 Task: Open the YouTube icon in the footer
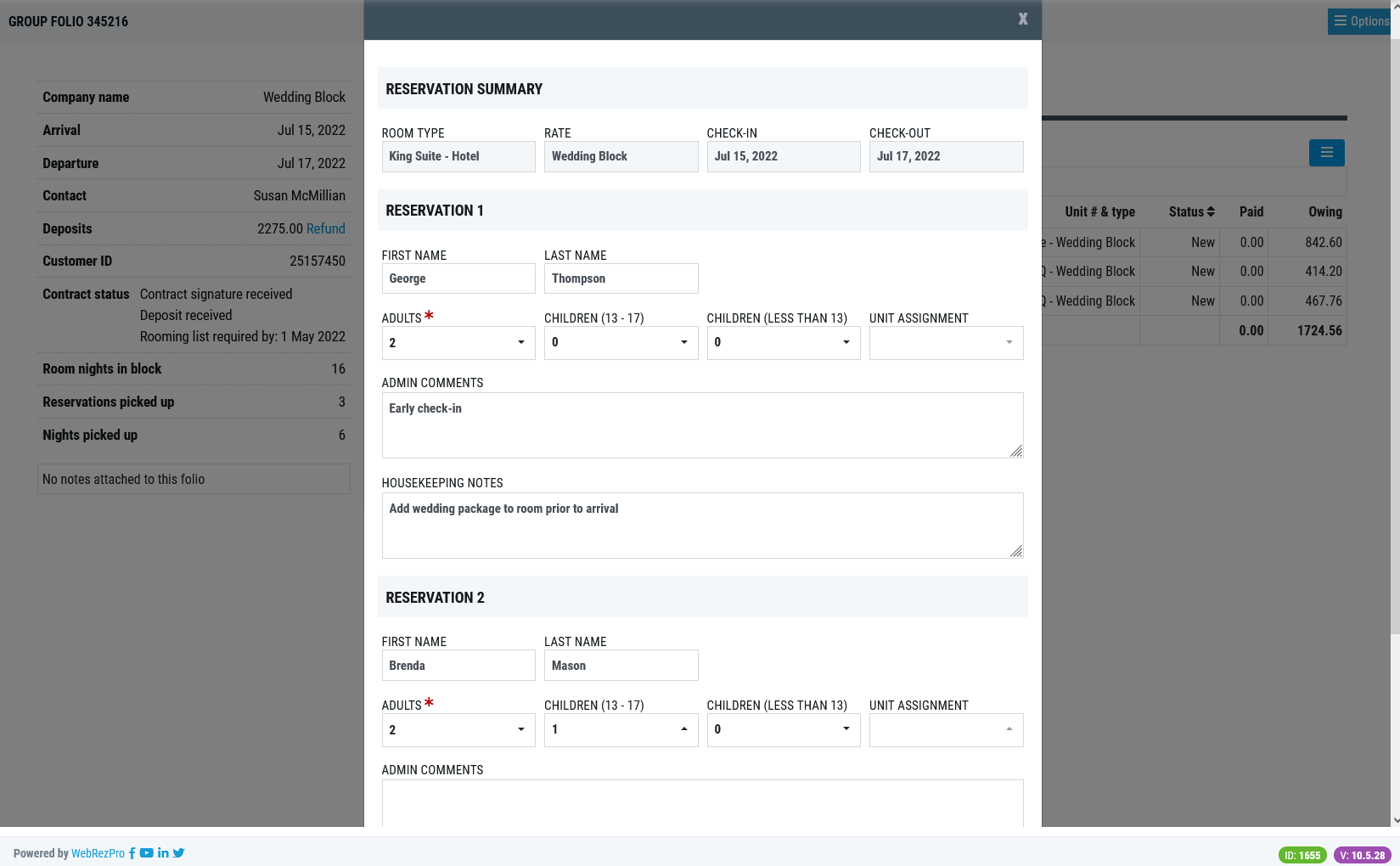tap(146, 853)
